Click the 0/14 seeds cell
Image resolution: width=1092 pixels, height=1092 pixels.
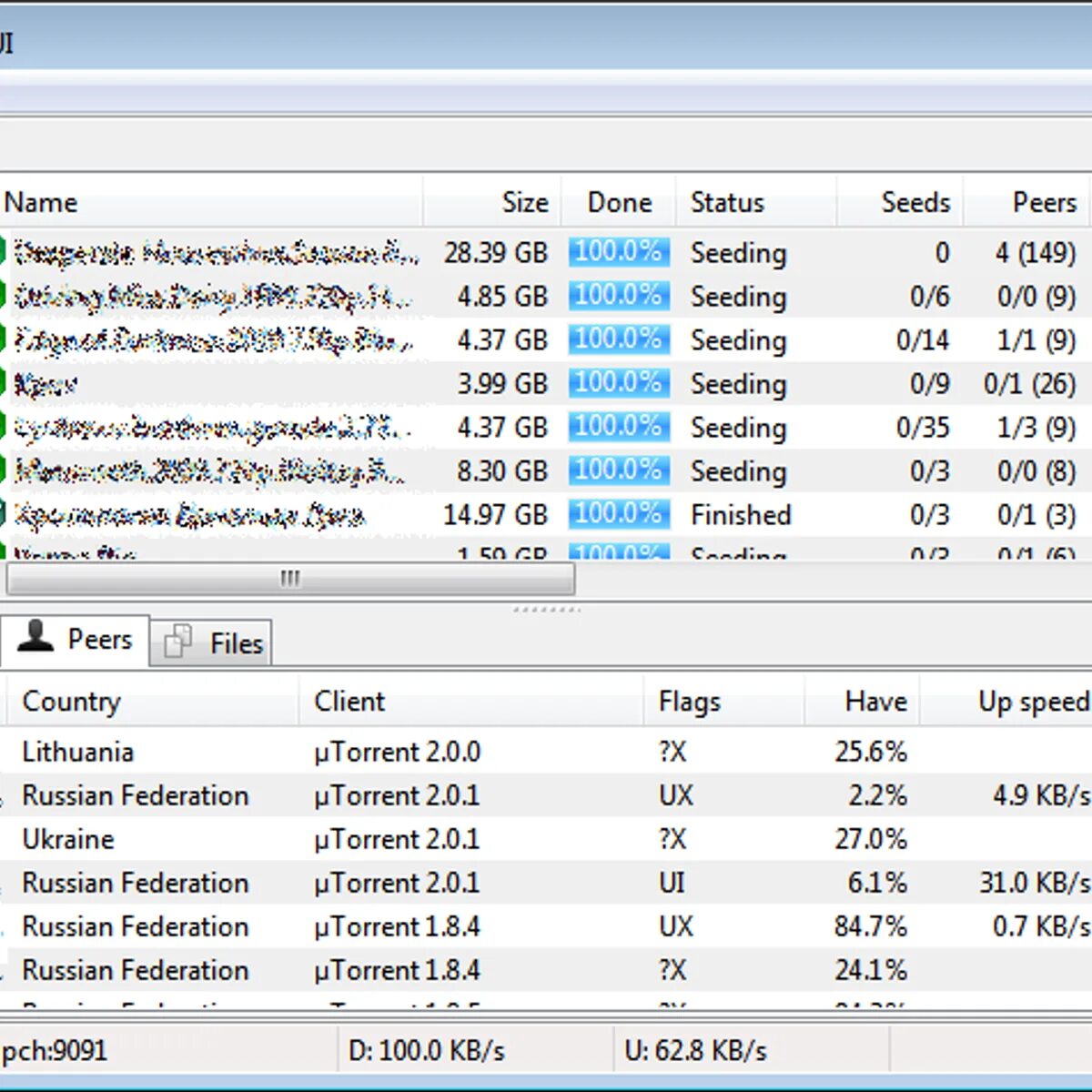(923, 339)
